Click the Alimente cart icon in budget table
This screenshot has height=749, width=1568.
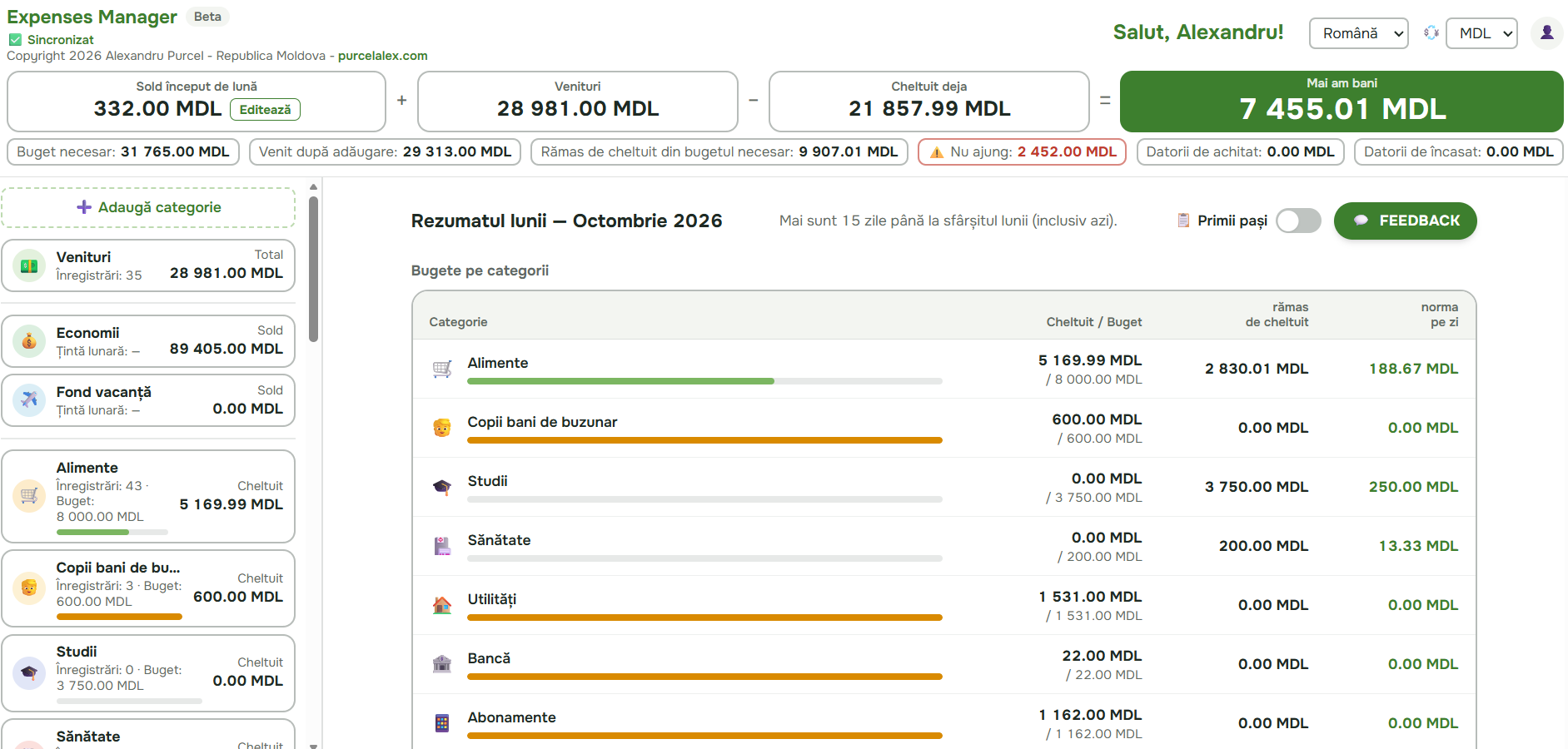point(442,369)
